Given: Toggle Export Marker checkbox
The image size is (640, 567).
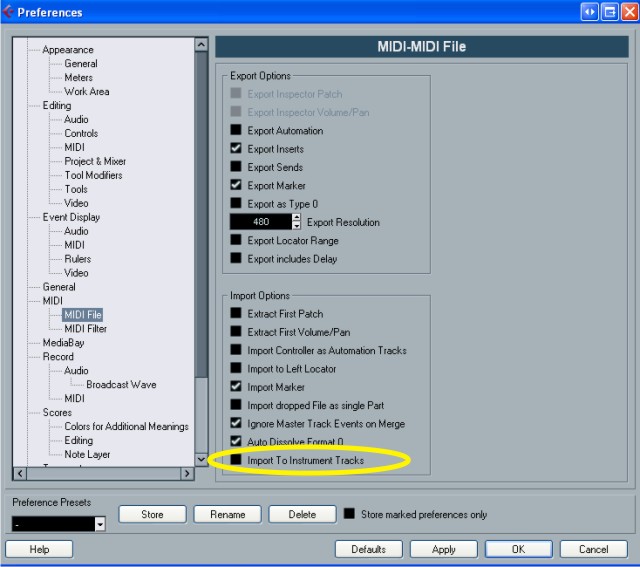Looking at the screenshot, I should tap(237, 185).
